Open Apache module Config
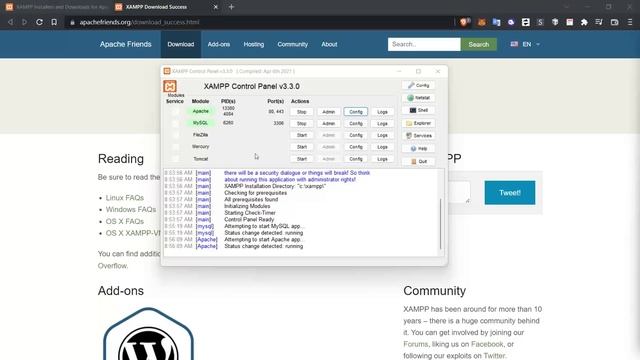640x360 pixels. 356,112
